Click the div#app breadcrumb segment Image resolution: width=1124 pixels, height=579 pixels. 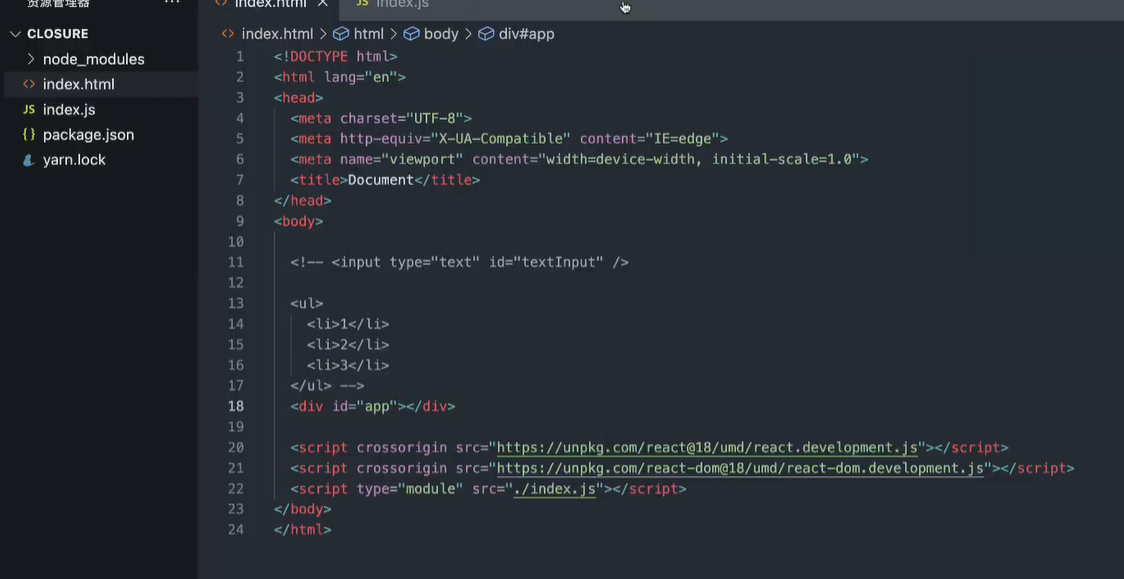coord(526,34)
